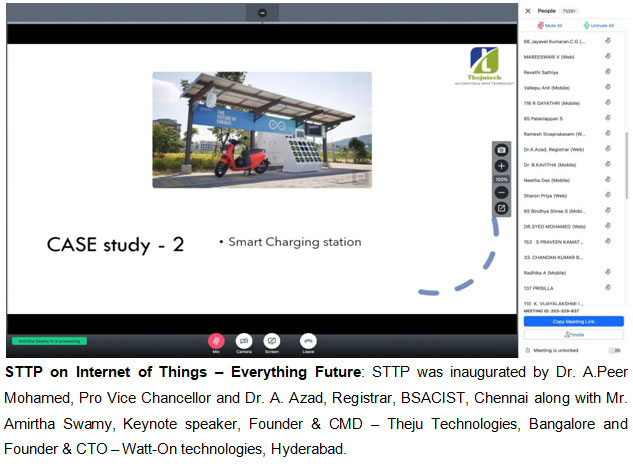Unmute the microphone with the Mic button

215,341
